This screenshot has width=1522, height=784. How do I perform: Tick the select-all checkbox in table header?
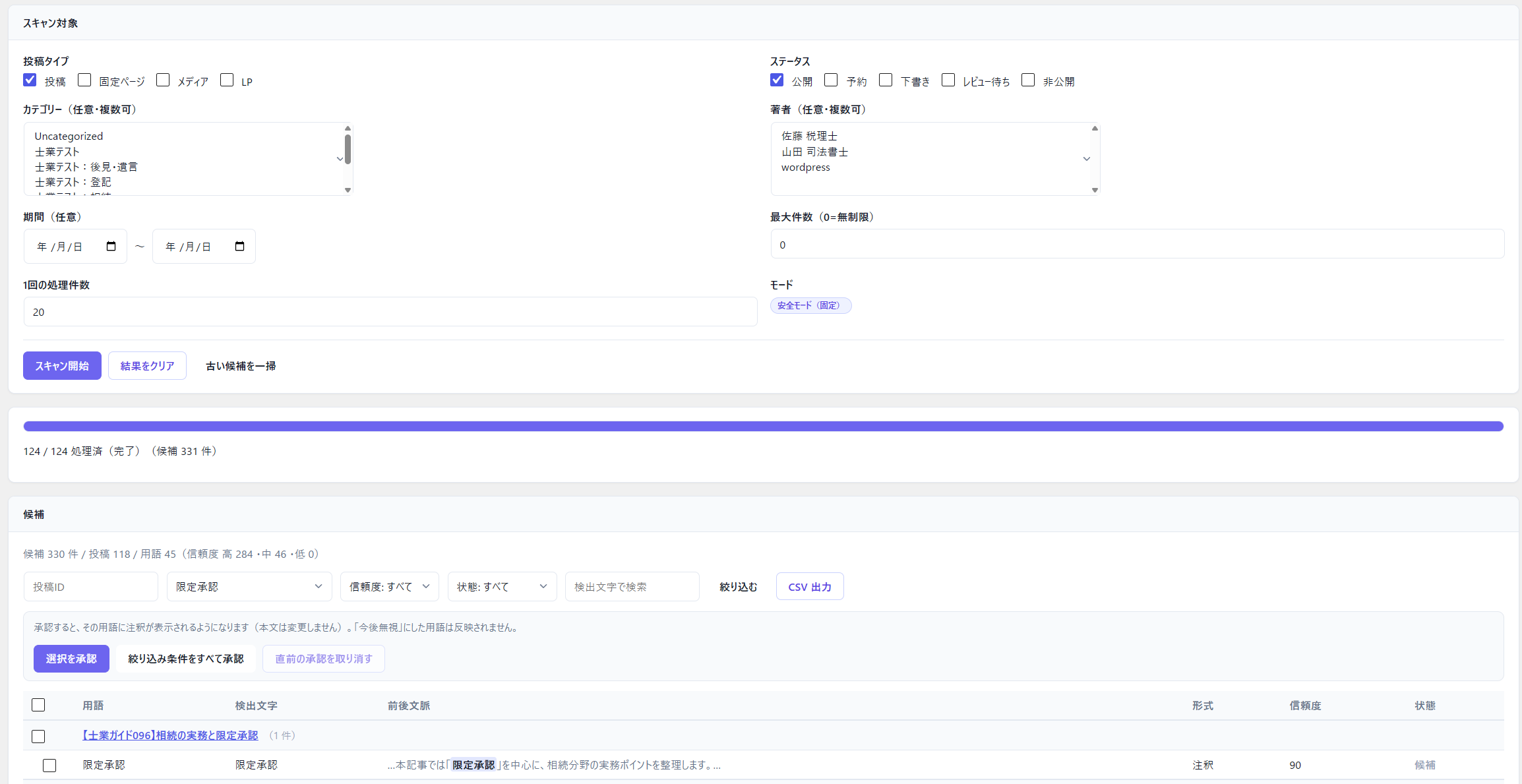click(x=38, y=706)
